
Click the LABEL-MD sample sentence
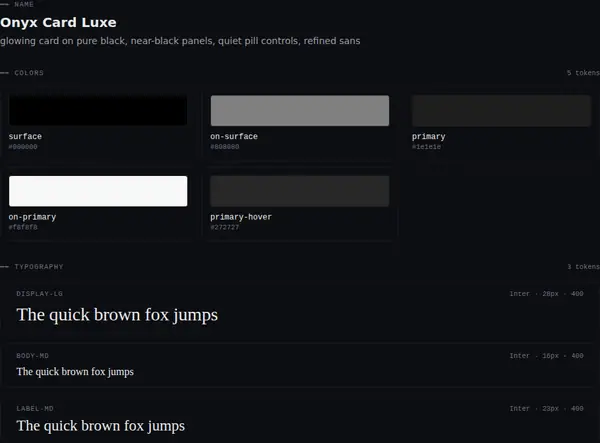pyautogui.click(x=101, y=426)
